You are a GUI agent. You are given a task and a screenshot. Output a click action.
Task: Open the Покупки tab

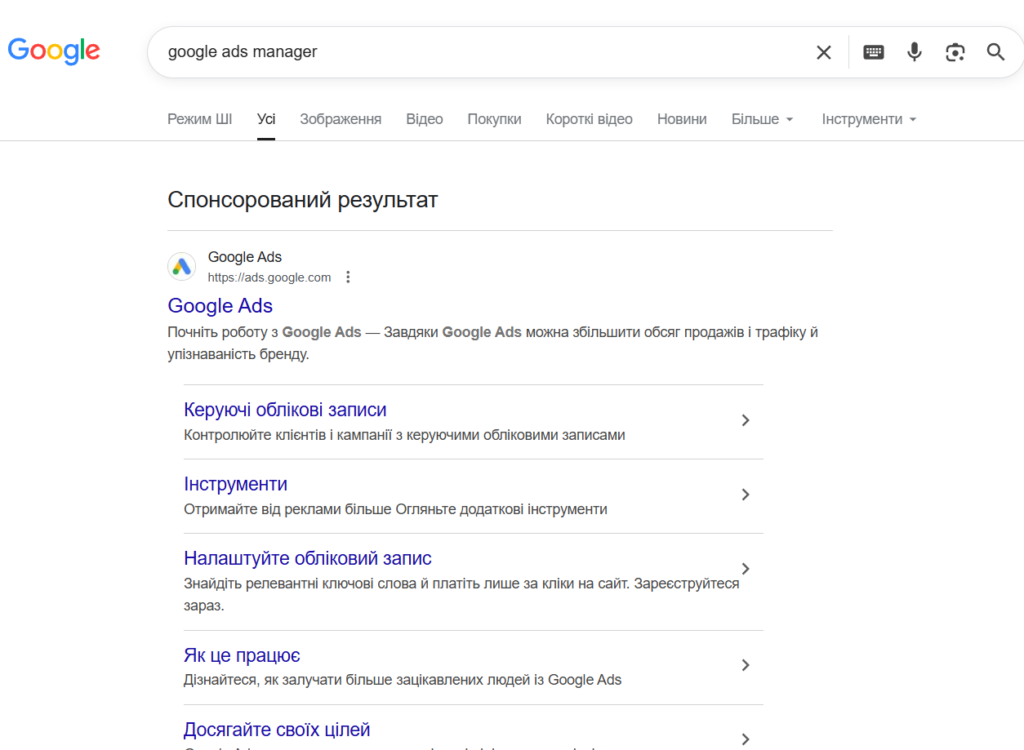pos(494,119)
